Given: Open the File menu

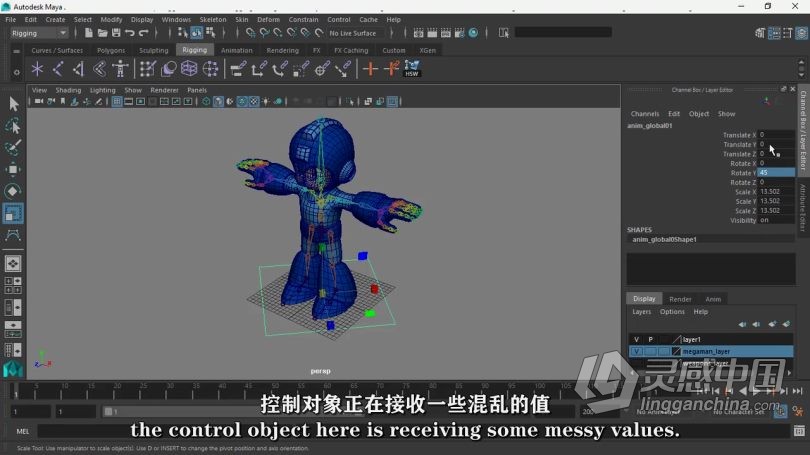Looking at the screenshot, I should pos(10,20).
